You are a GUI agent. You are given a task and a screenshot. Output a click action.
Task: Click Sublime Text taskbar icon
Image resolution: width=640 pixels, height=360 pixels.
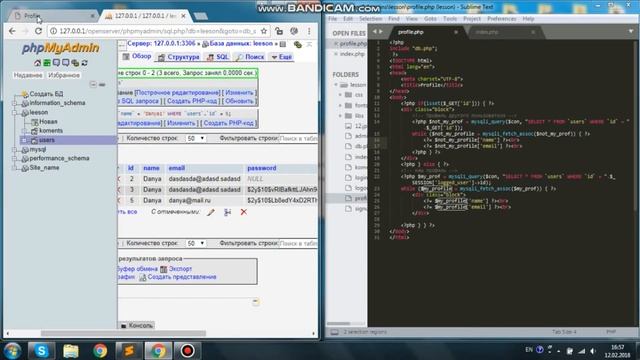click(x=129, y=351)
